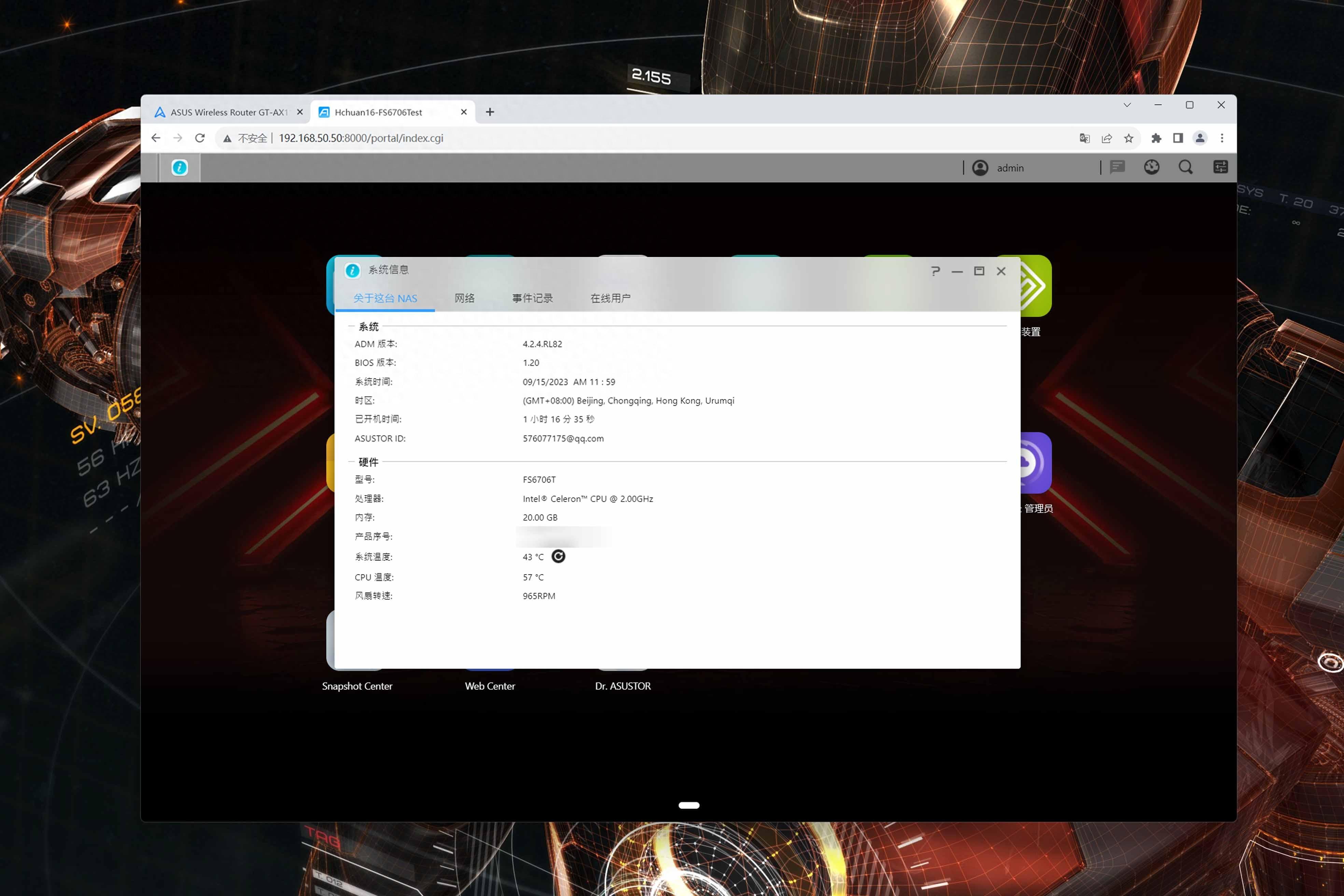Screen dimensions: 1344x896
Task: Click the 系统信息 title bar info icon
Action: click(353, 270)
